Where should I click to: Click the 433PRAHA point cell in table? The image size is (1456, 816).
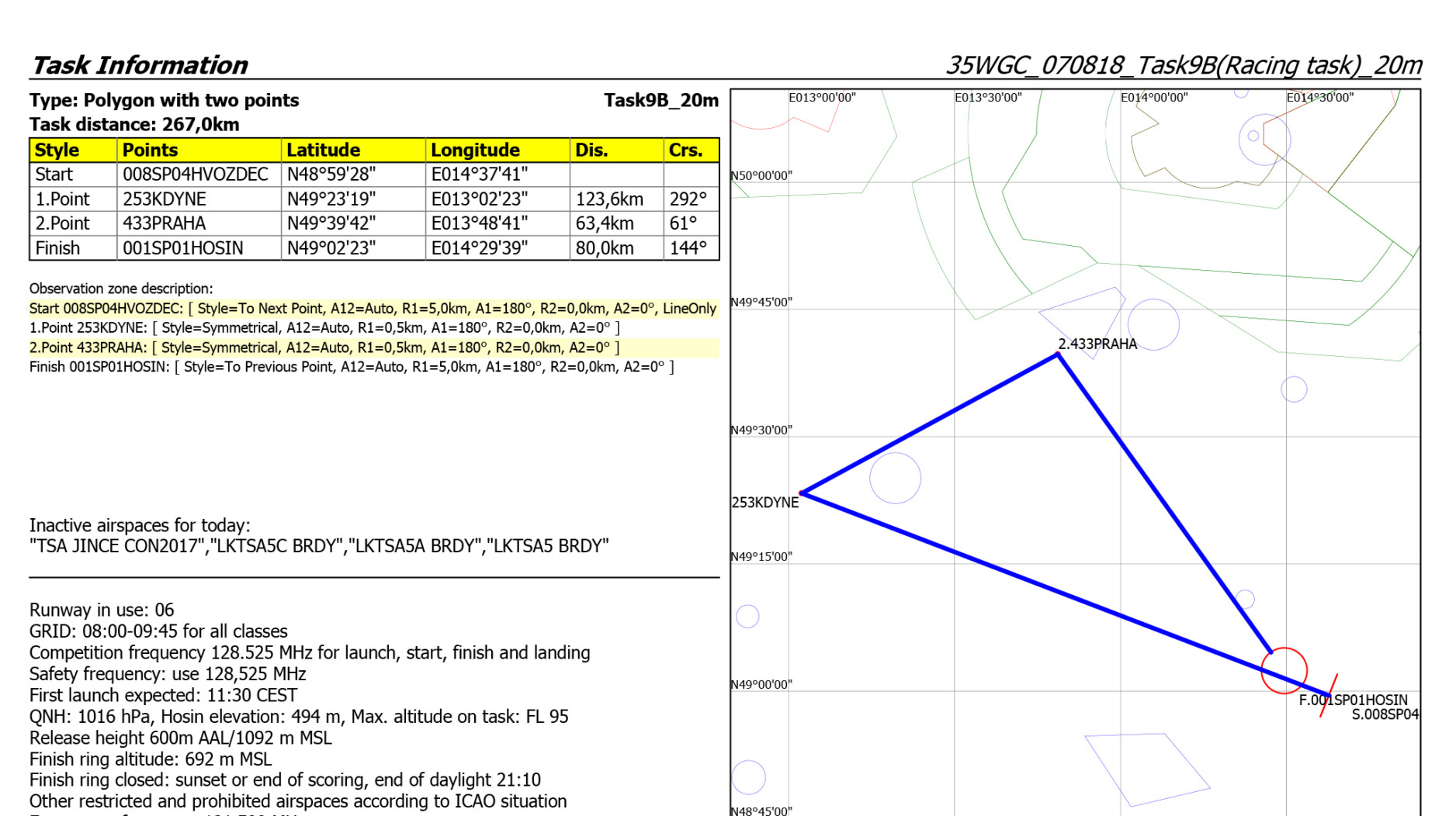point(165,223)
